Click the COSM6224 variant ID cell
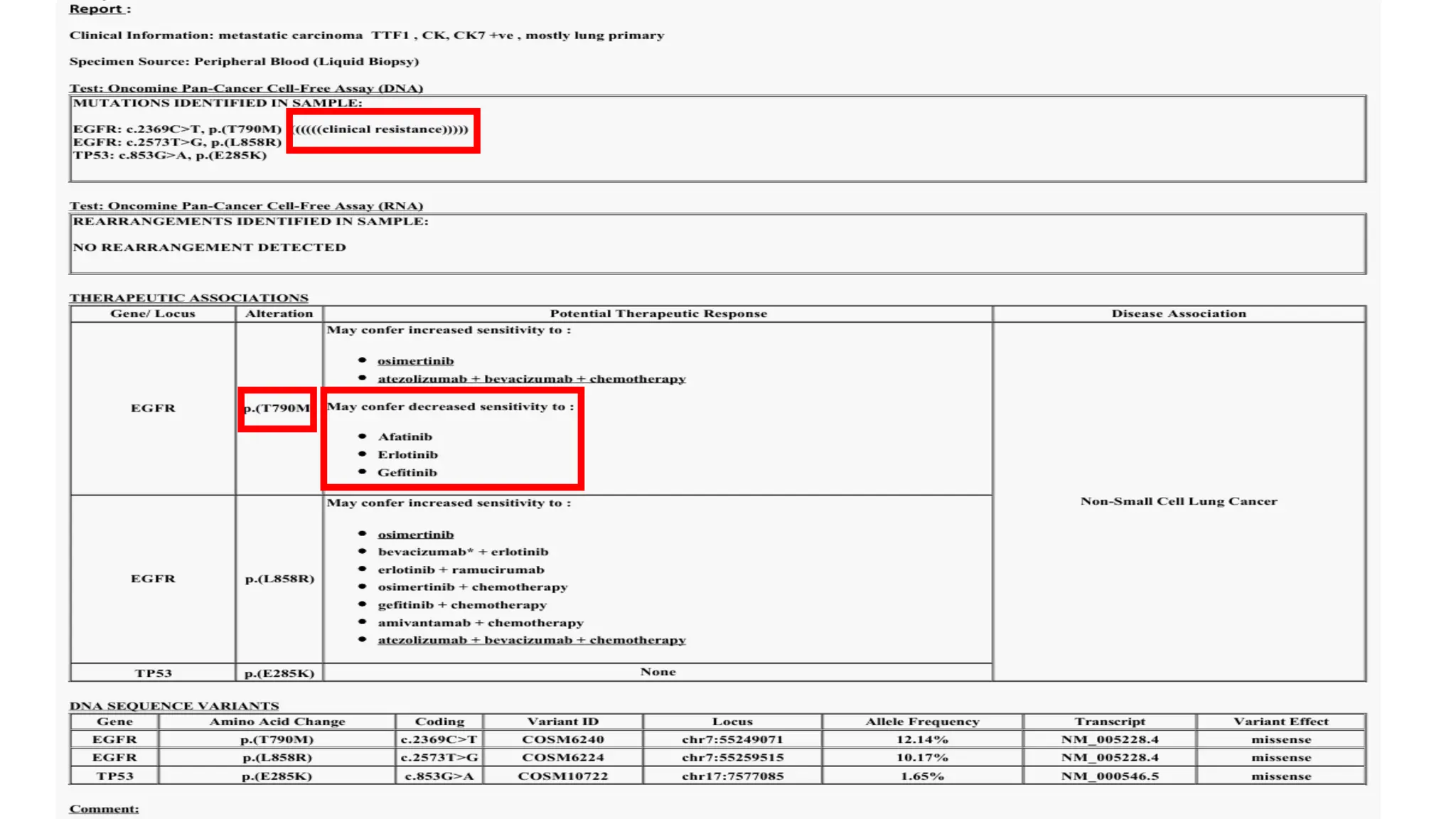 pyautogui.click(x=562, y=758)
